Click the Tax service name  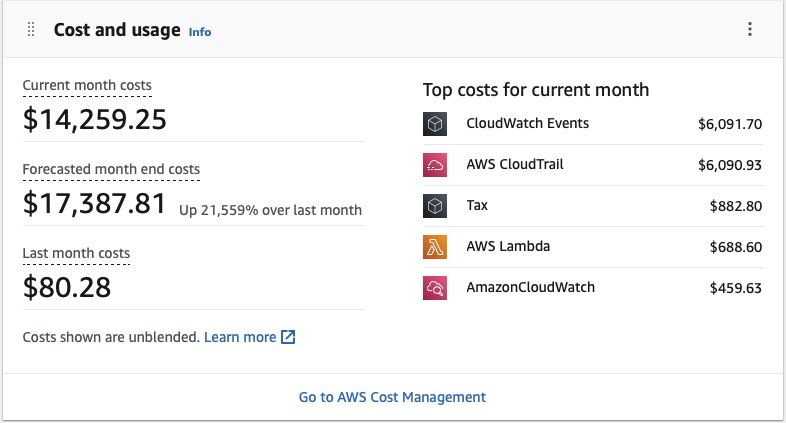477,205
